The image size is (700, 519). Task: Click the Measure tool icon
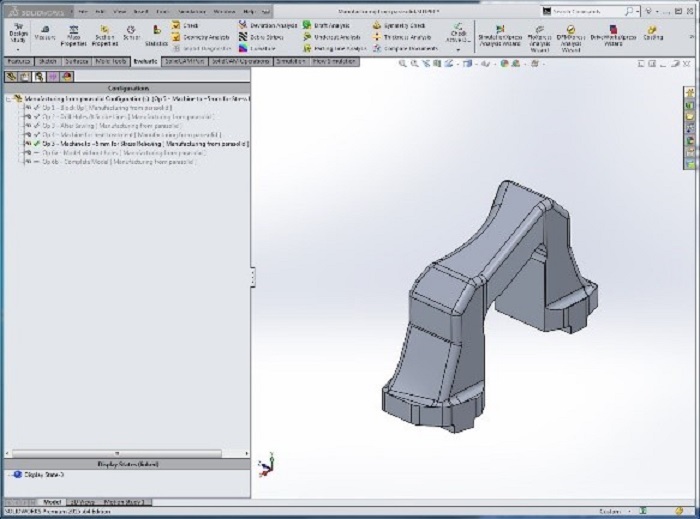click(44, 31)
